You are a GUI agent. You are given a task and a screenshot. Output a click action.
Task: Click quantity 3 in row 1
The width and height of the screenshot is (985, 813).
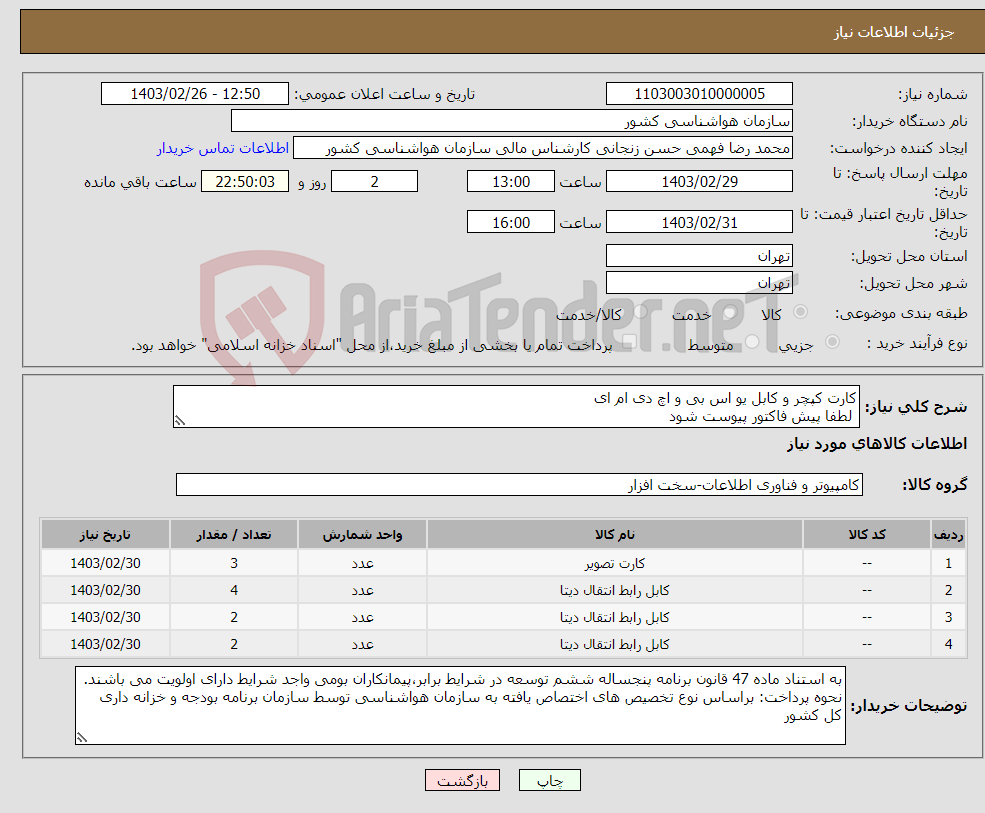(234, 564)
